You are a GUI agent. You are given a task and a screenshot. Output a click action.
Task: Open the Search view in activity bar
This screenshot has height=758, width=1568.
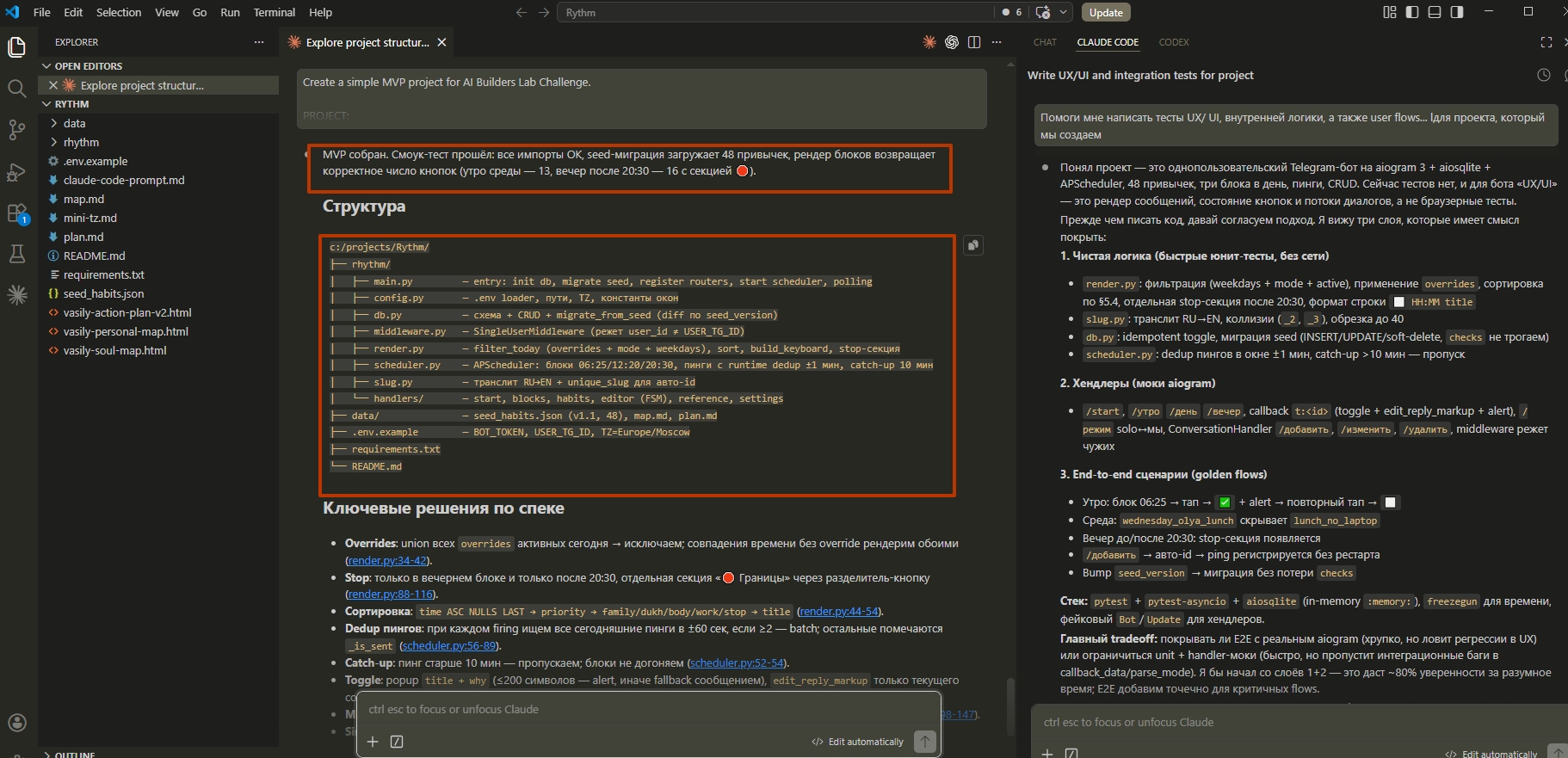[16, 88]
